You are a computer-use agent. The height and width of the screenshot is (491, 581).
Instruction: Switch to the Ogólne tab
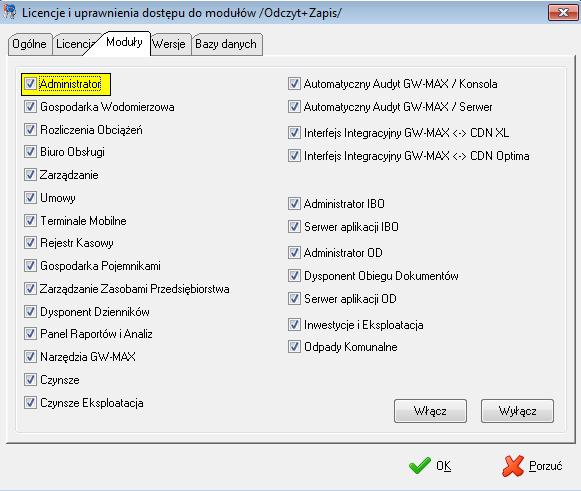[x=30, y=44]
